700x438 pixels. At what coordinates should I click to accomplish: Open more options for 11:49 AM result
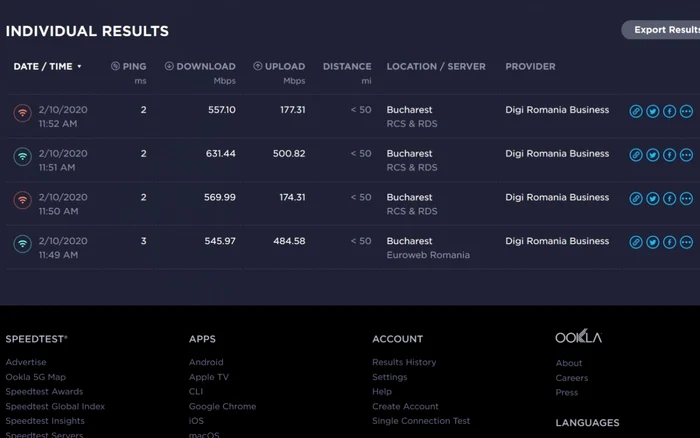click(686, 242)
